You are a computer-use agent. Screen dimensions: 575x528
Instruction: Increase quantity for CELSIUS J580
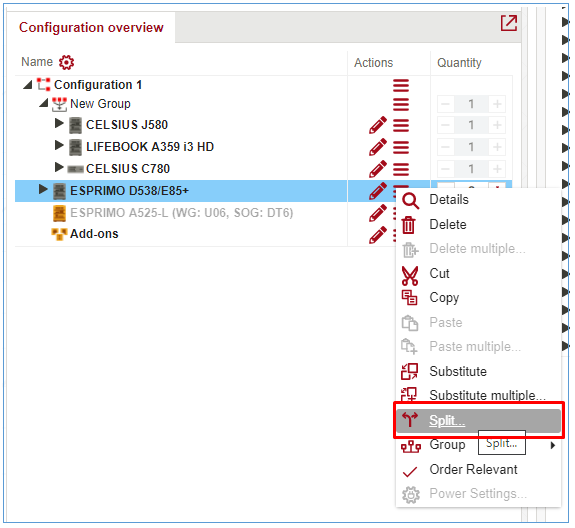[497, 125]
